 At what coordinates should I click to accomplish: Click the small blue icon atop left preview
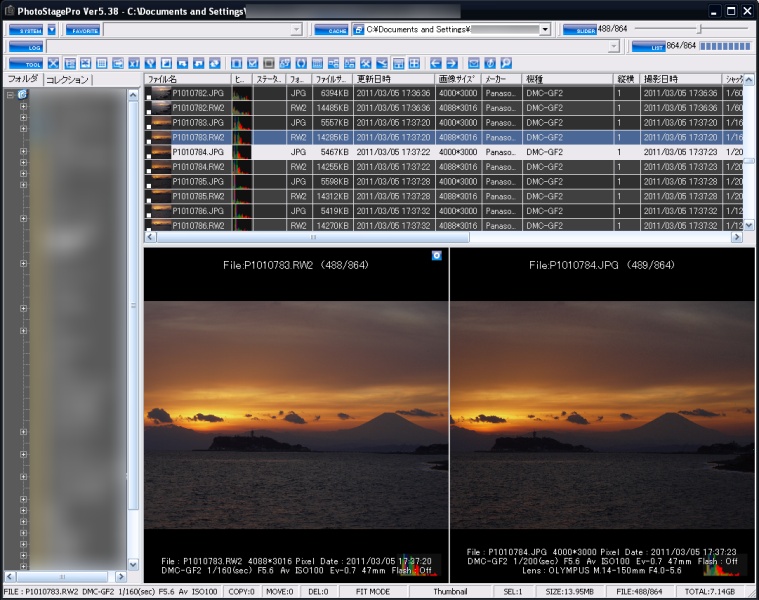[437, 255]
